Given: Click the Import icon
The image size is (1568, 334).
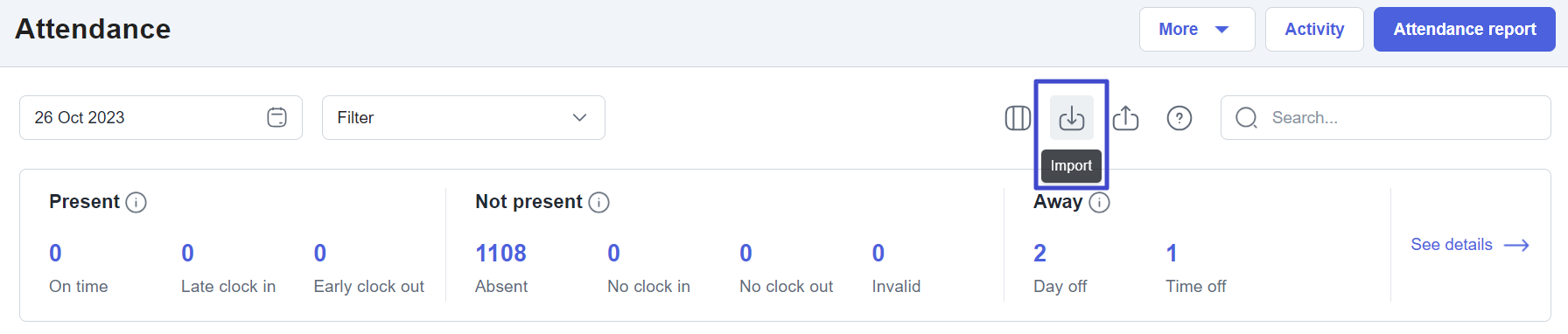Looking at the screenshot, I should point(1071,118).
